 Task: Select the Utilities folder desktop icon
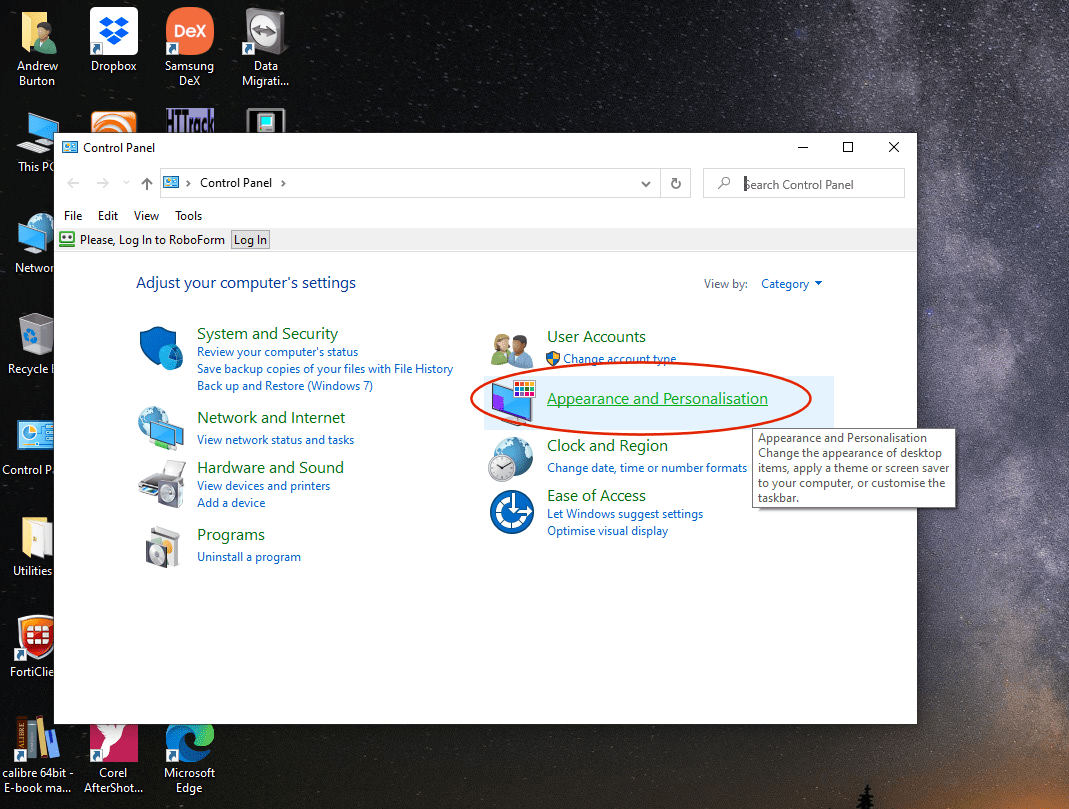pyautogui.click(x=33, y=547)
